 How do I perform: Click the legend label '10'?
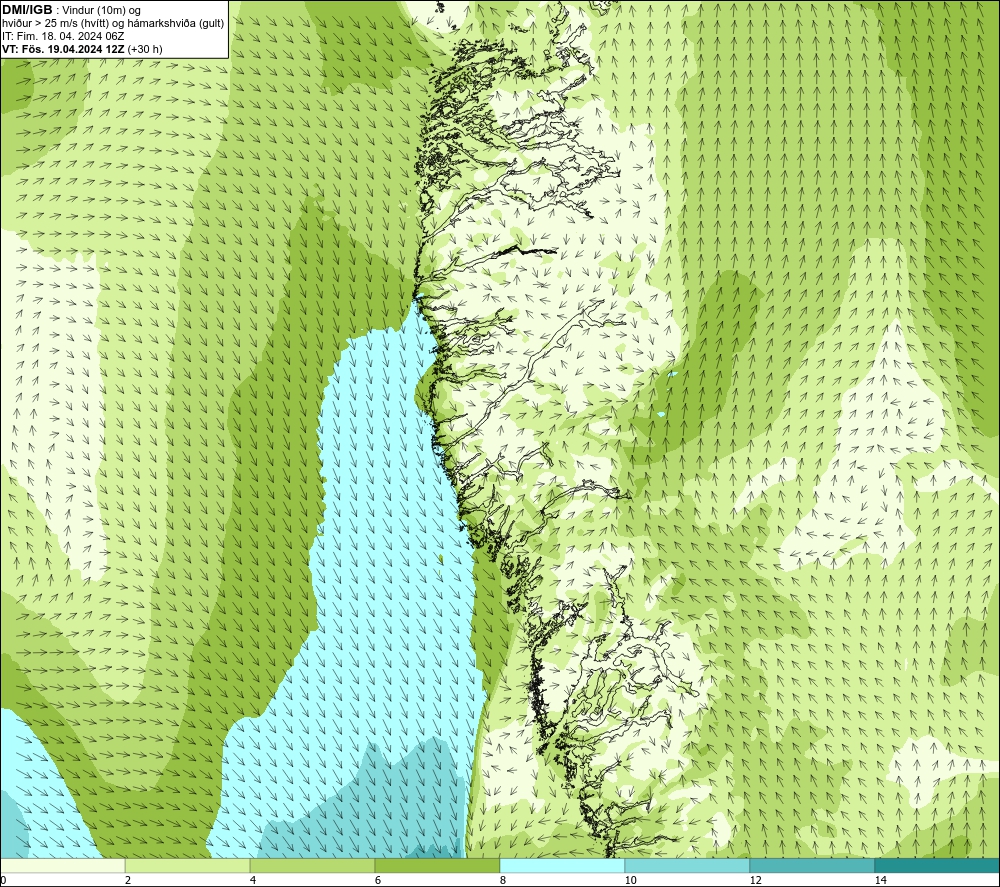[631, 880]
